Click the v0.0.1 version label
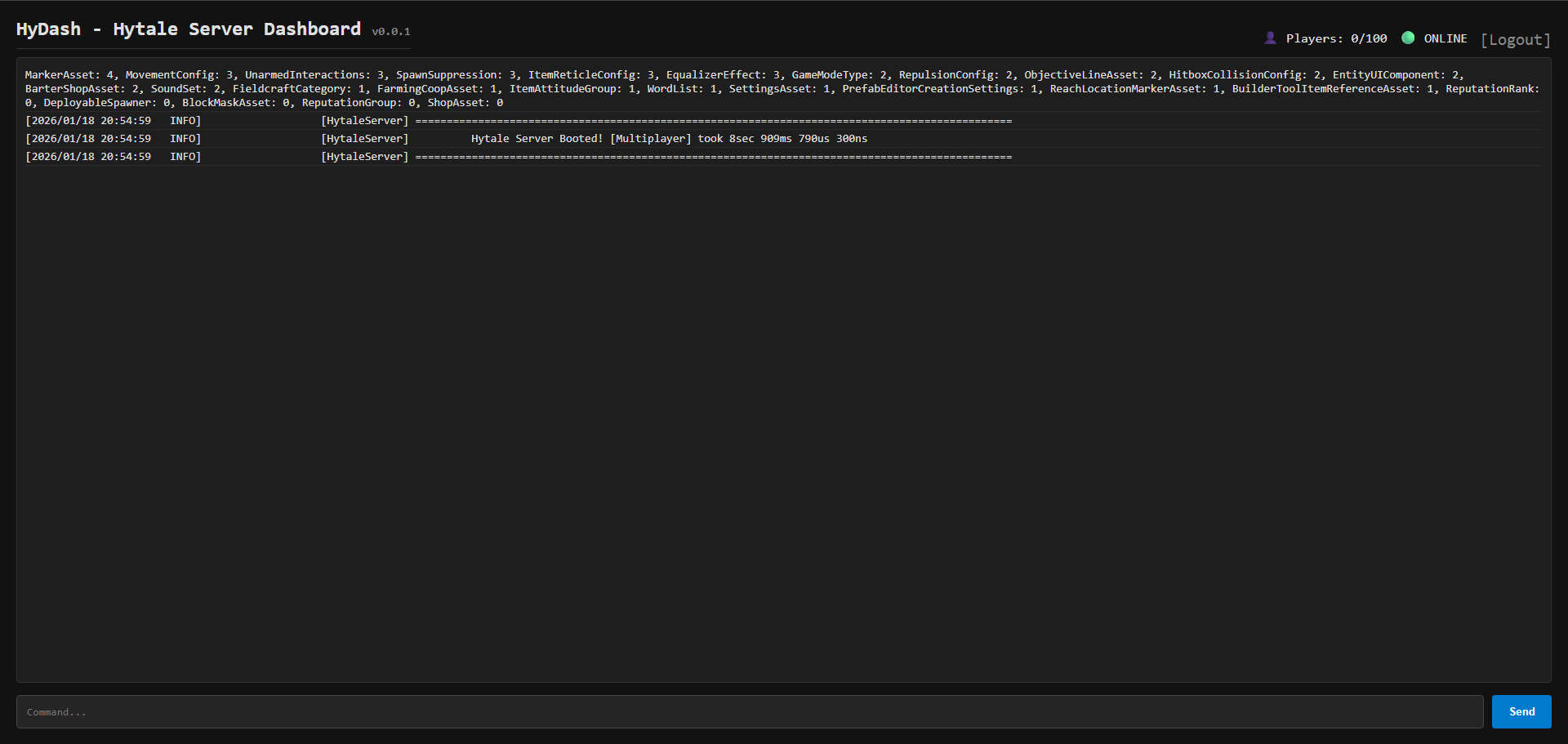 (x=391, y=32)
